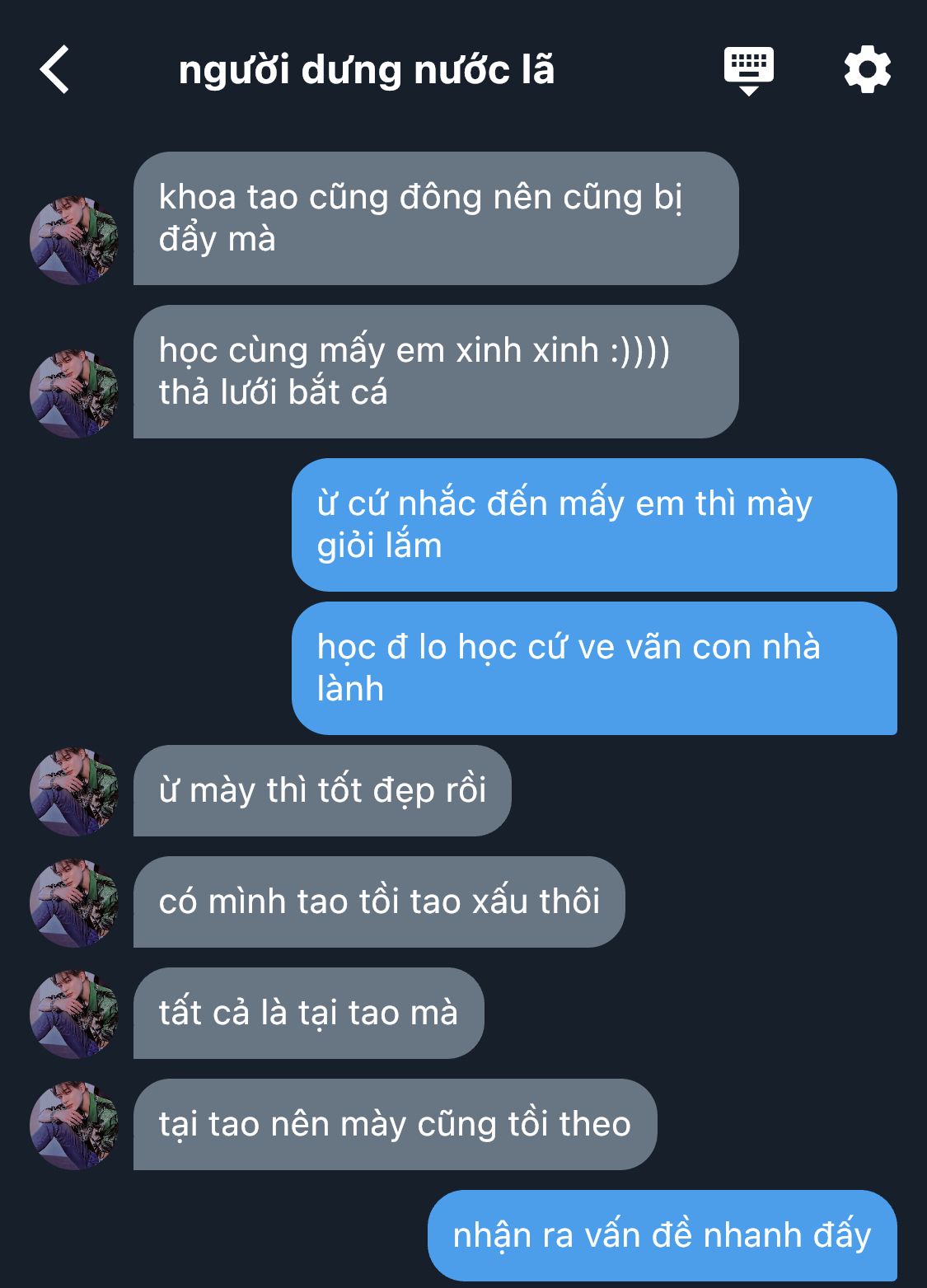The image size is (927, 1288).
Task: Select blue bubble 'học đ lo học'
Action: 594,668
